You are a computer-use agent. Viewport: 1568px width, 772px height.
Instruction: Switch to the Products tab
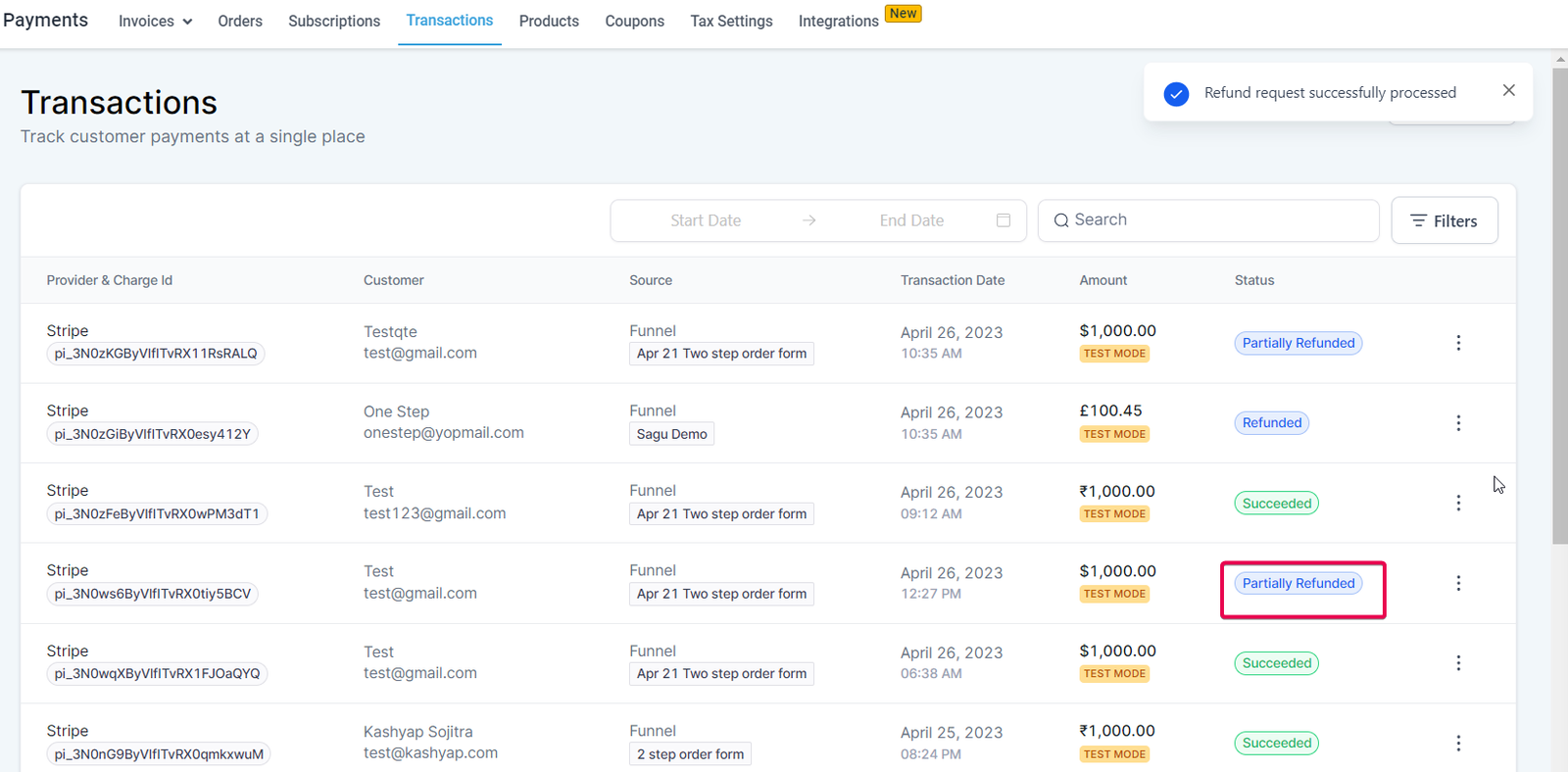click(549, 22)
